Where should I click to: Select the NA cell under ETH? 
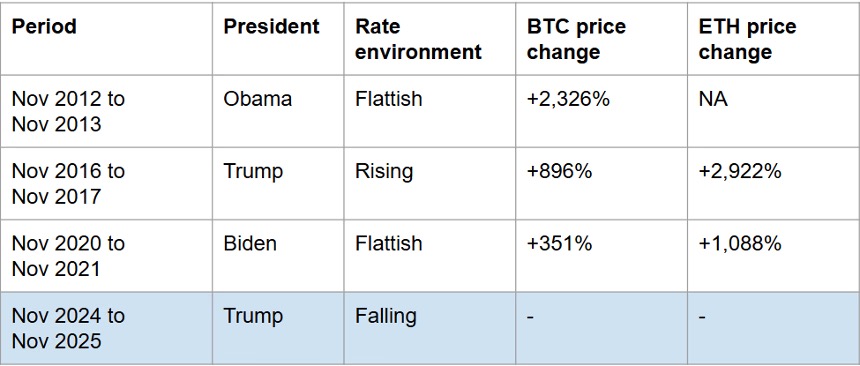(x=773, y=111)
